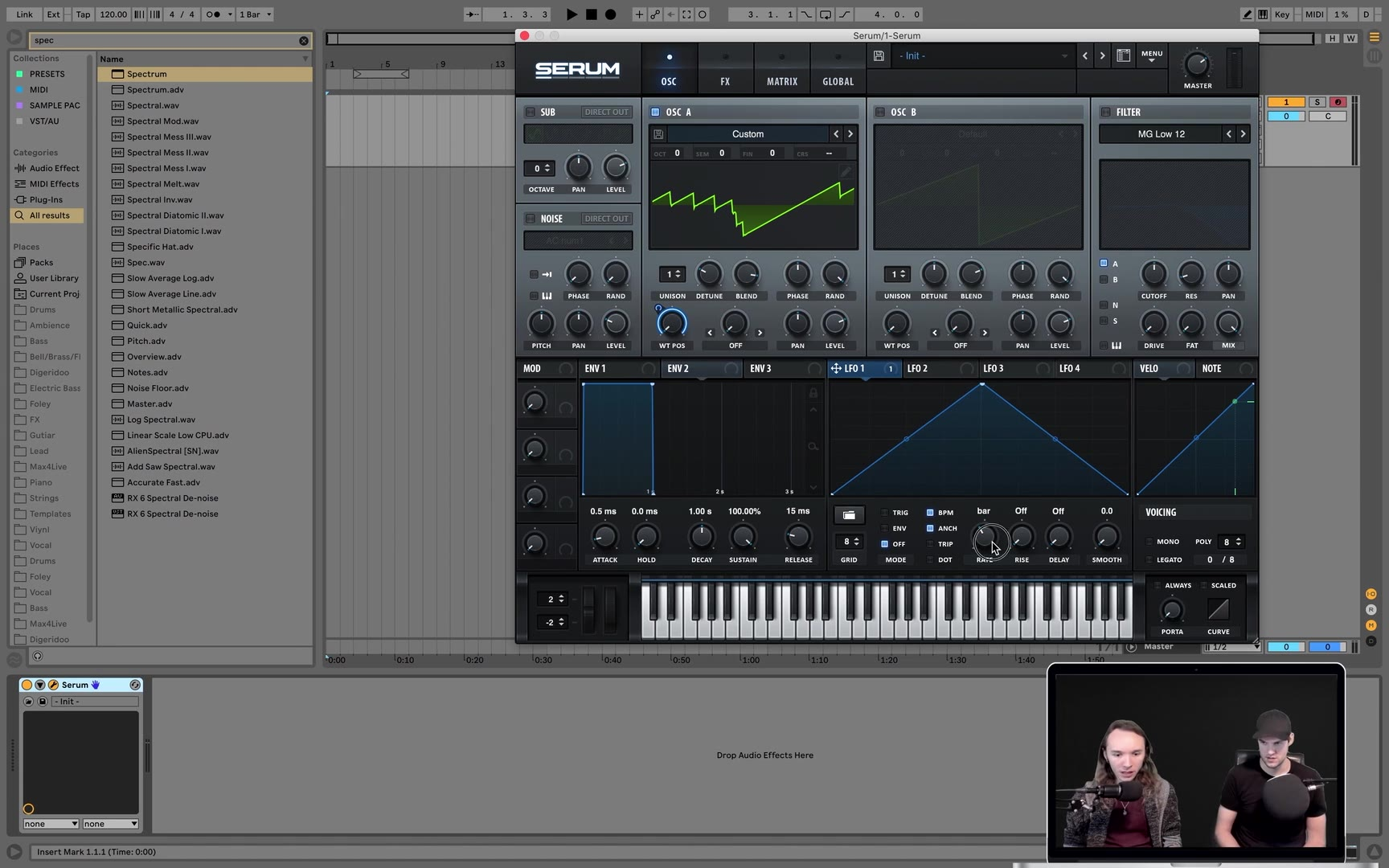Toggle automation arm icon in transport

tap(655, 14)
